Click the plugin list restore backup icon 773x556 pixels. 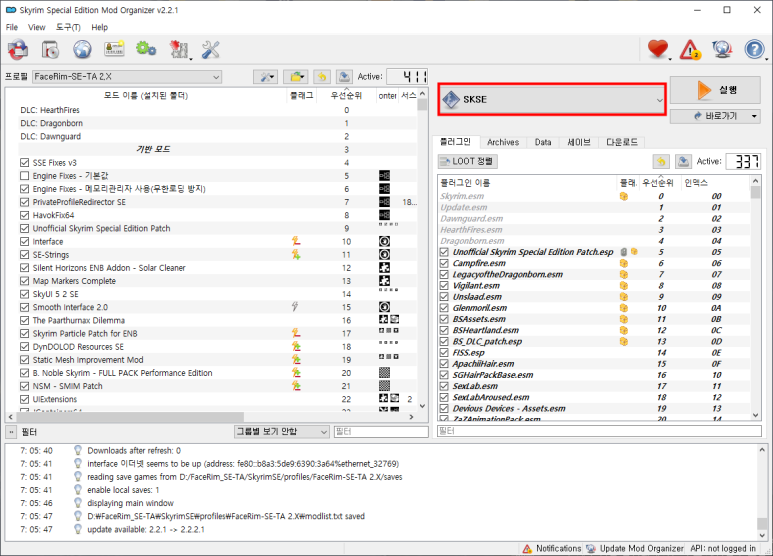click(x=661, y=161)
